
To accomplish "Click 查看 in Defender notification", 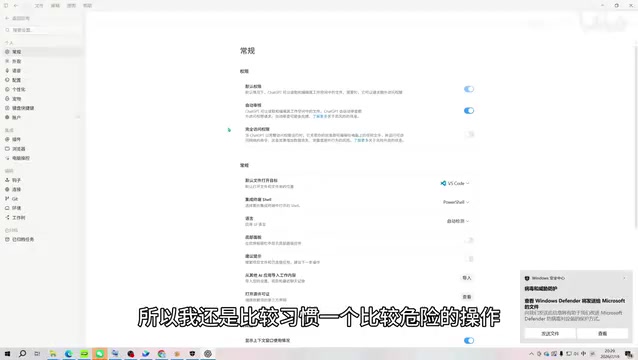I will pos(603,334).
